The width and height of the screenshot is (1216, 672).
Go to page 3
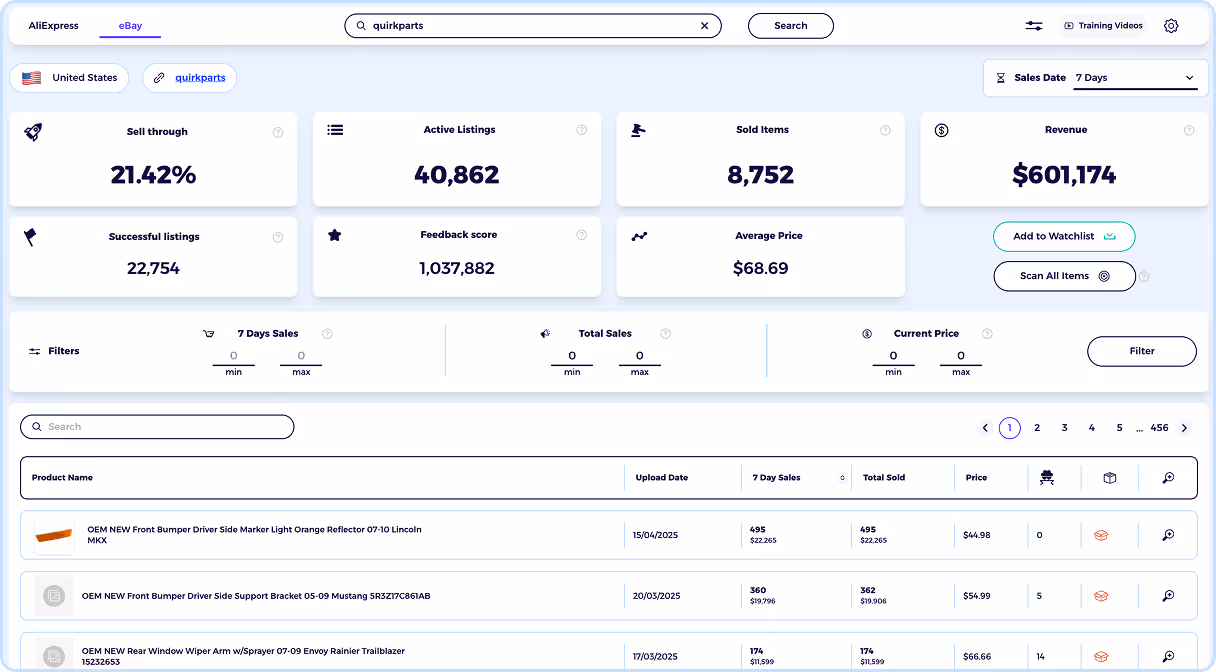click(1065, 428)
